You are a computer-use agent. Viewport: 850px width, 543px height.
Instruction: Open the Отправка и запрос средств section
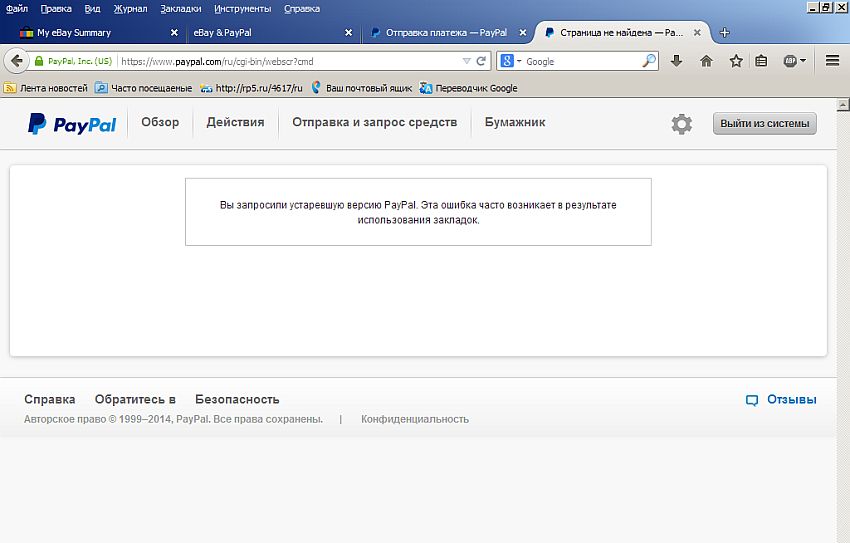coord(374,122)
